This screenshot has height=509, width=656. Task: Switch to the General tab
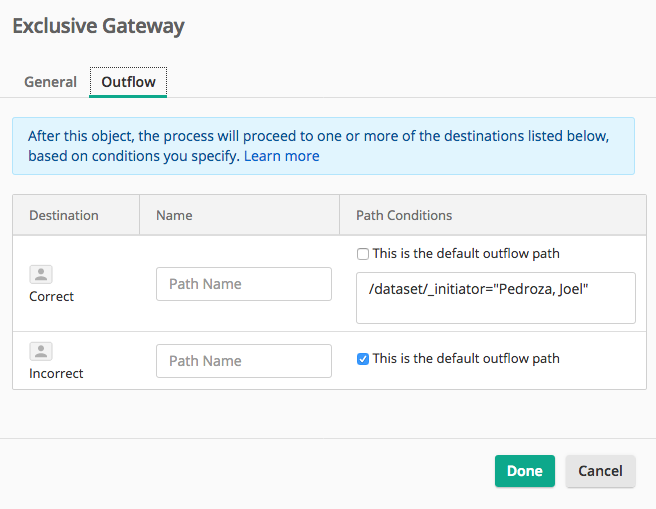[50, 82]
